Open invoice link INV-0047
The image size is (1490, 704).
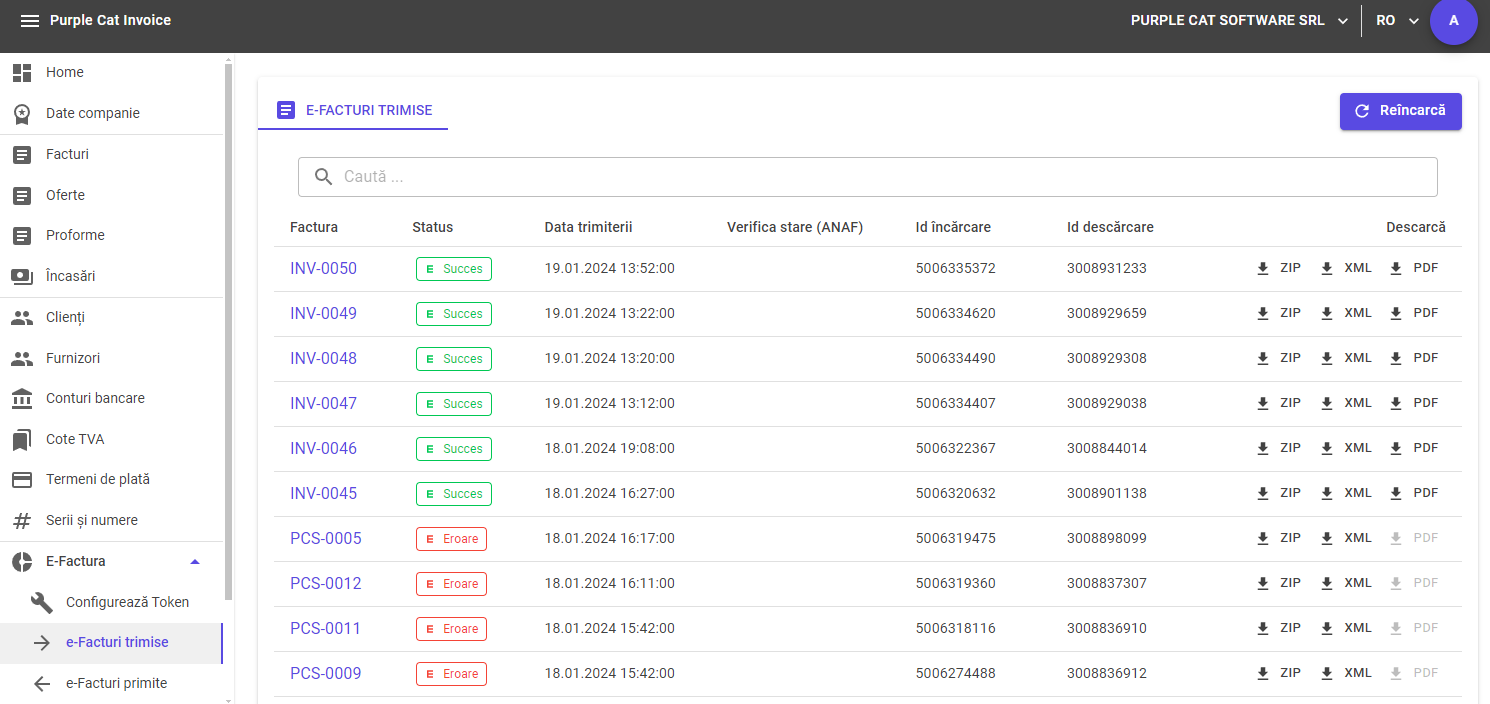(x=323, y=404)
